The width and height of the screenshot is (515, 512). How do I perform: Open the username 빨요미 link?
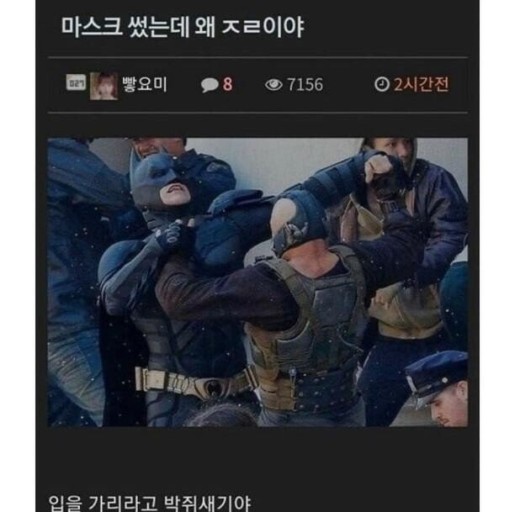point(144,84)
